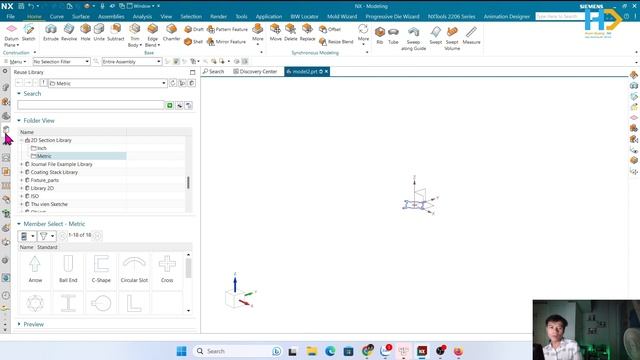This screenshot has height=360, width=640.
Task: Apply the Edge Blend tool
Action: pyautogui.click(x=152, y=35)
